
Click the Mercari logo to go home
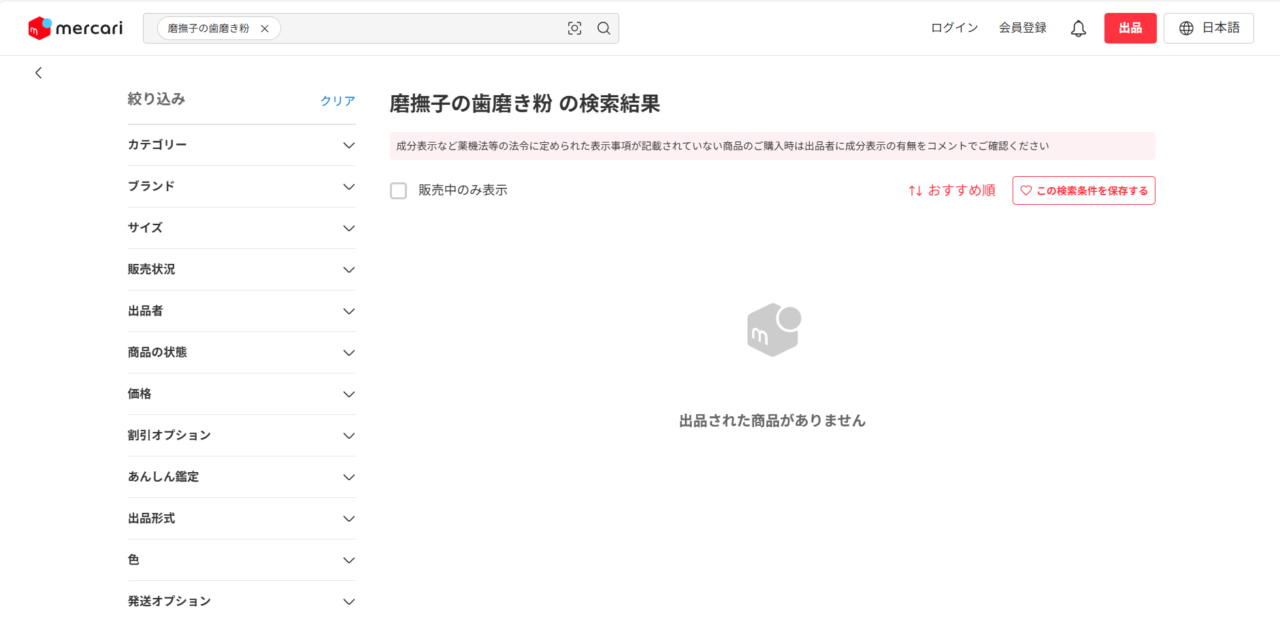[75, 28]
